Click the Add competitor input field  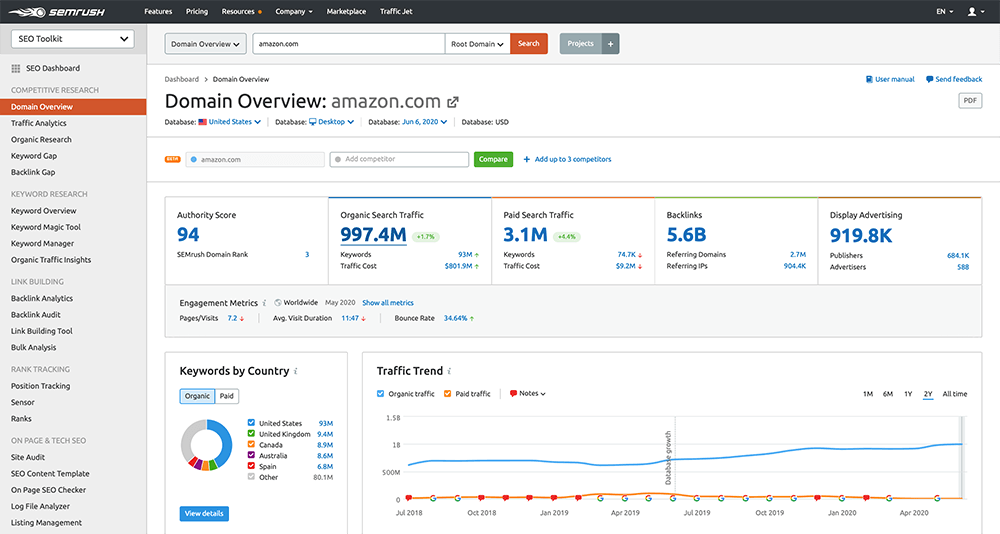pos(399,159)
